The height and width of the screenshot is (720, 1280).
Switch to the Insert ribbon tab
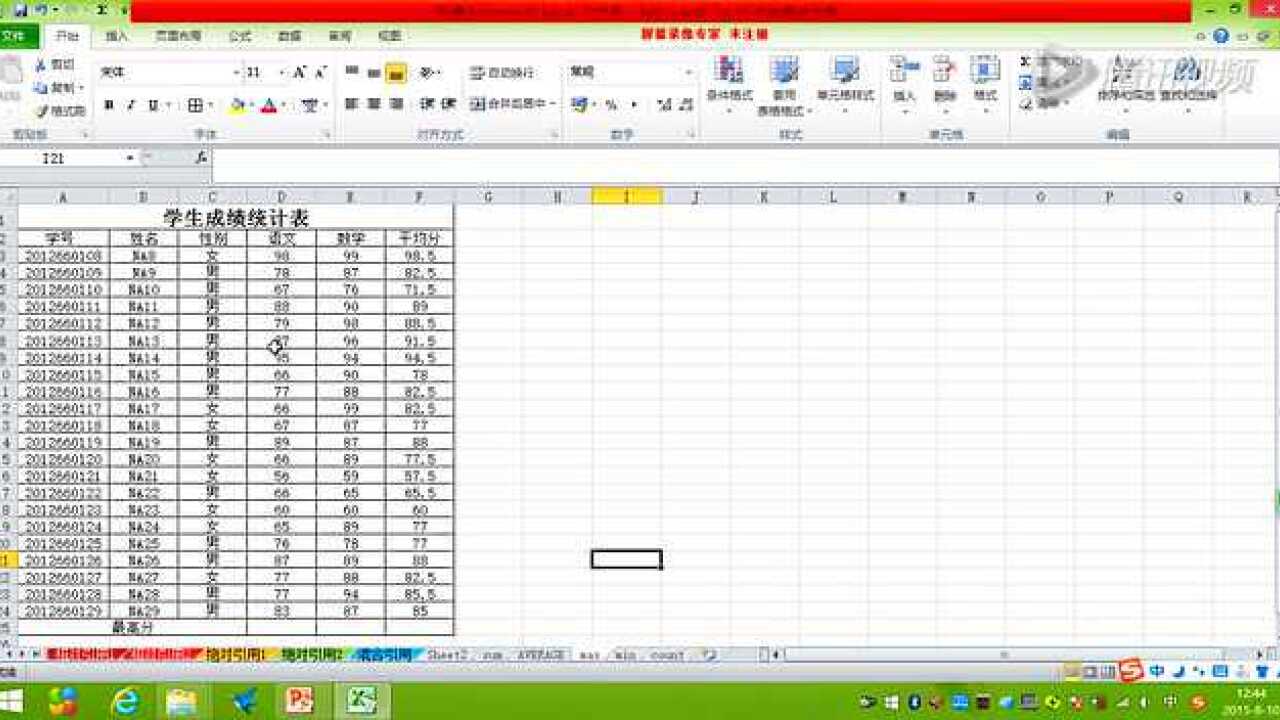click(x=117, y=36)
